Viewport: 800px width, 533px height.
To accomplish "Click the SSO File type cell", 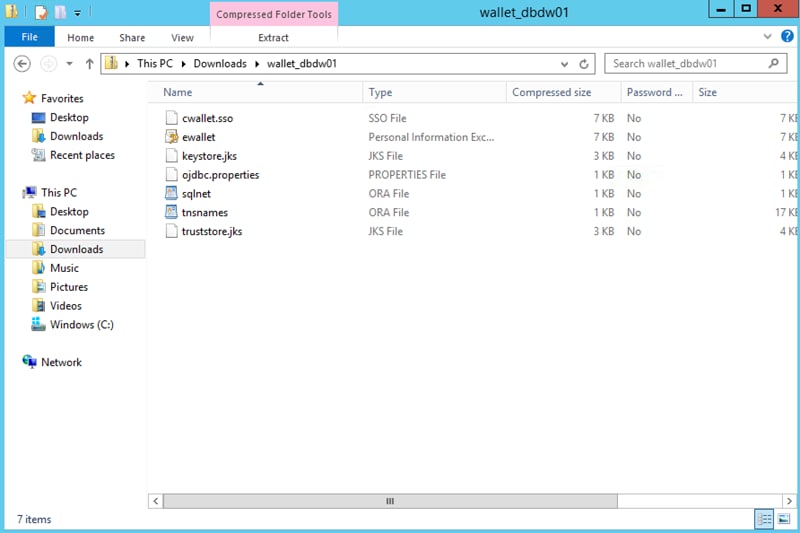I will tap(387, 118).
